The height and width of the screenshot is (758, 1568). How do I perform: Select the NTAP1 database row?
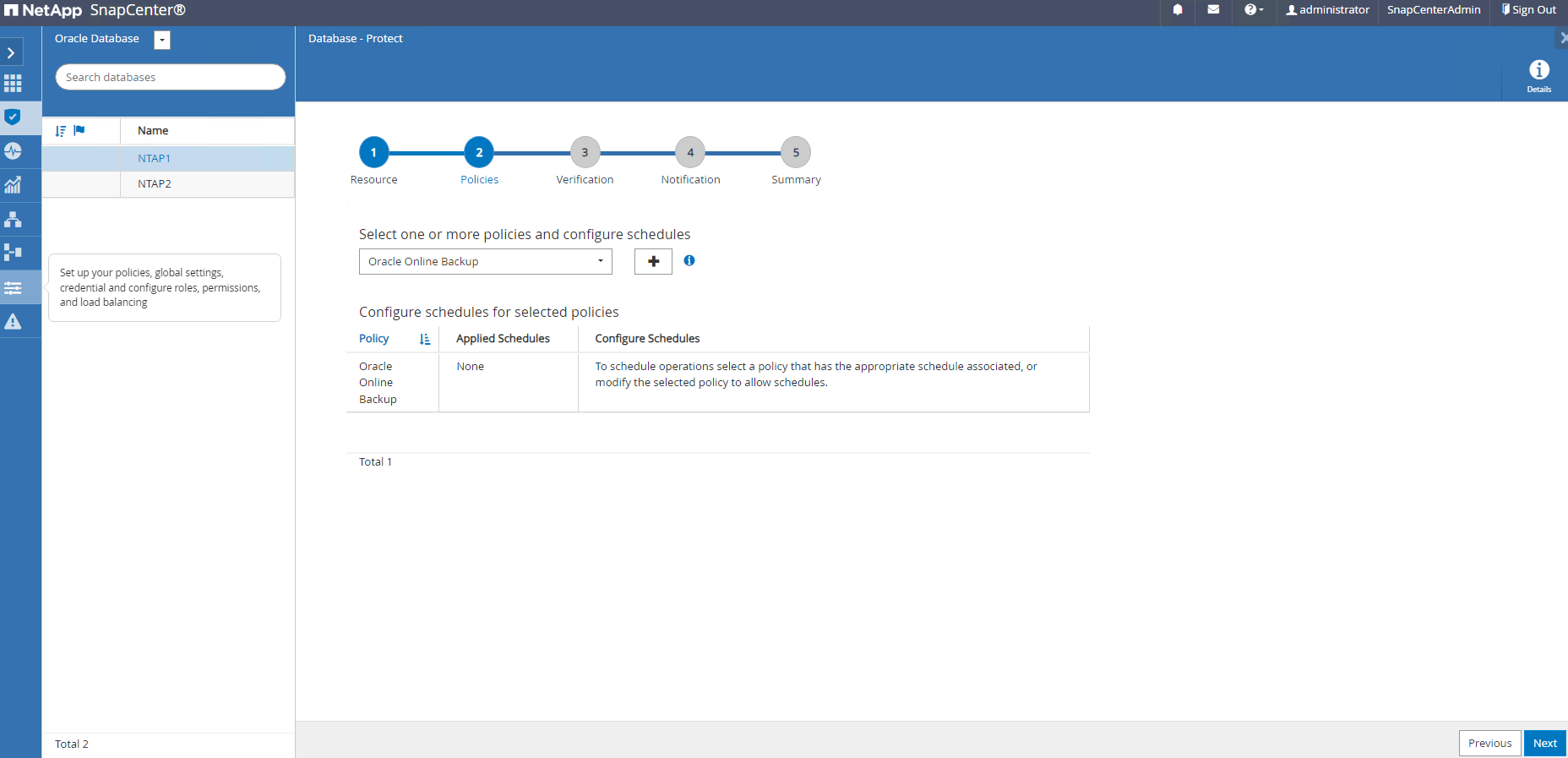[x=168, y=159]
